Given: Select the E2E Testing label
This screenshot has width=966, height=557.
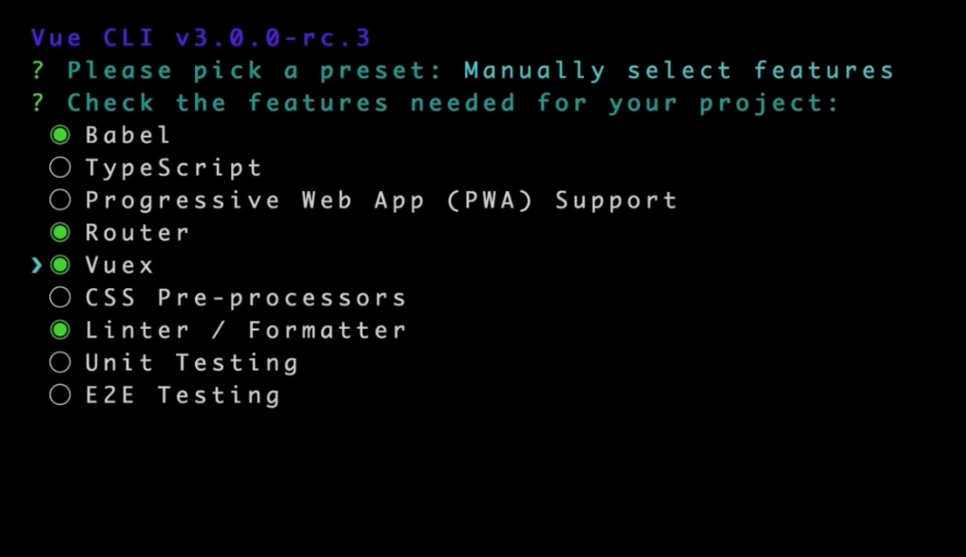Looking at the screenshot, I should point(183,396).
